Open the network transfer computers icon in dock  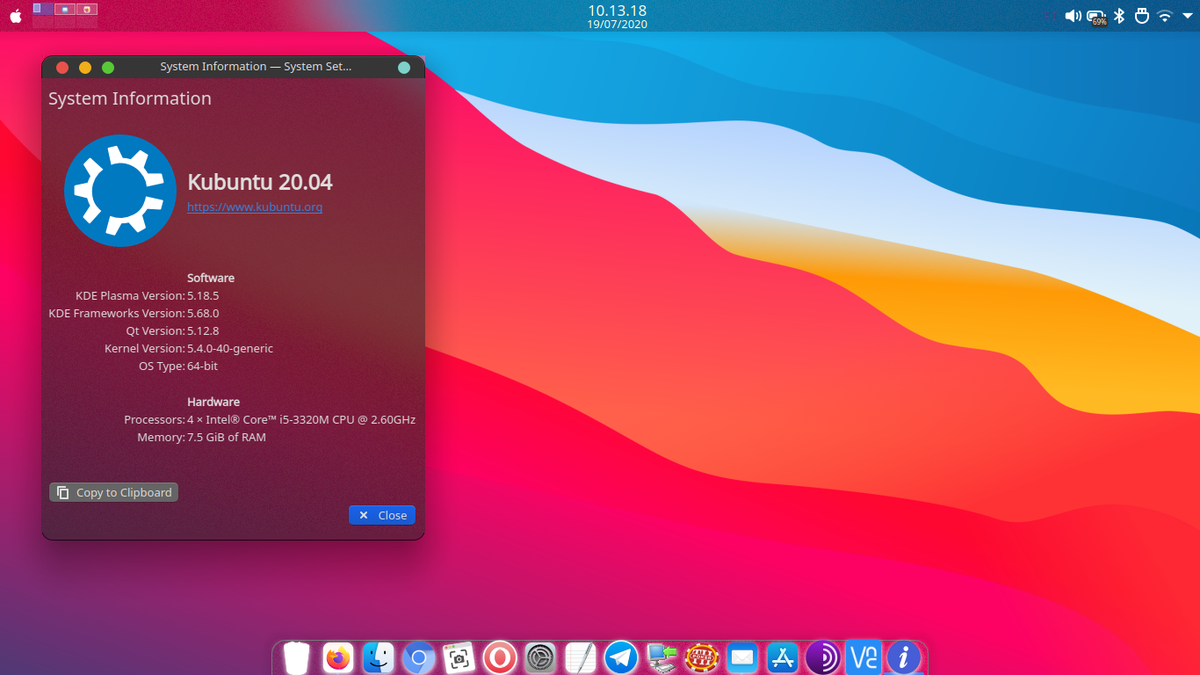tap(662, 657)
